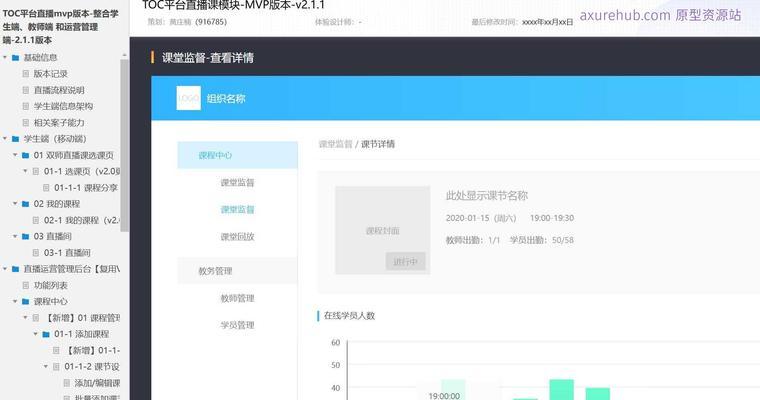Viewport: 760px width, 400px height.
Task: Collapse the 02 我的课程 tree arrow
Action: (16, 204)
